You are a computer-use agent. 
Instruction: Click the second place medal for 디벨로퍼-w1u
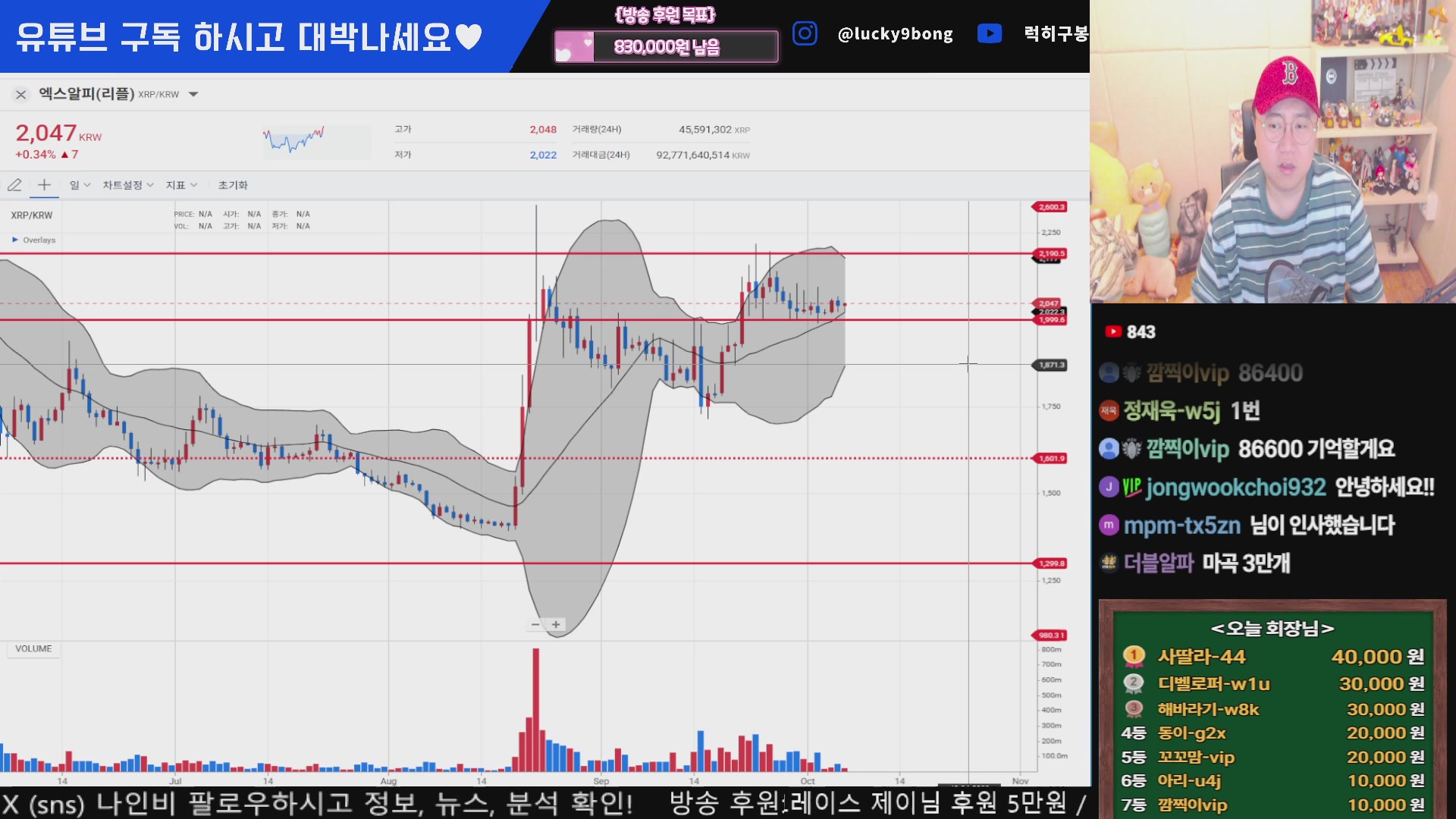tap(1134, 683)
